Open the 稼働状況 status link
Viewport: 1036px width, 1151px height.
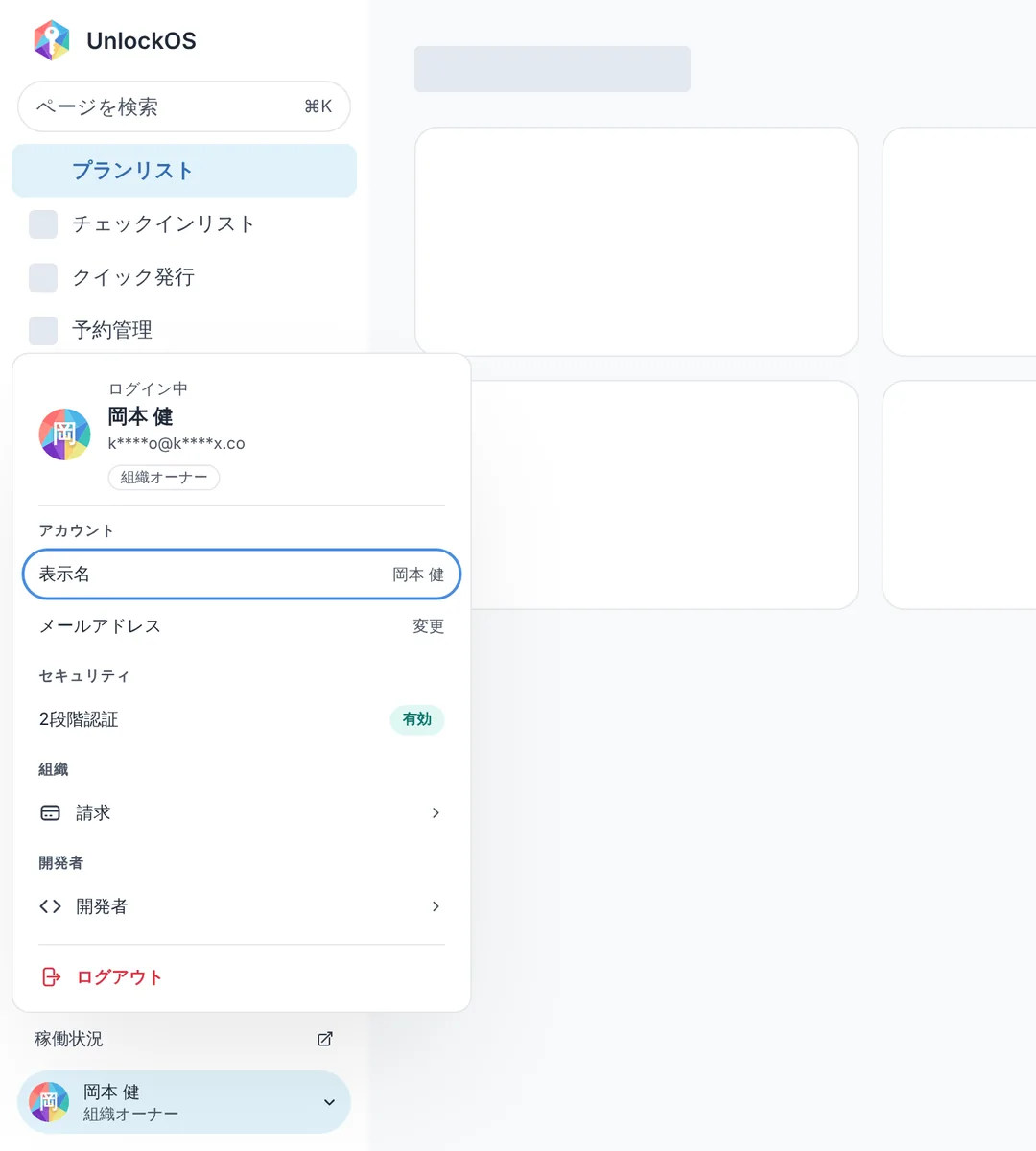[184, 1039]
